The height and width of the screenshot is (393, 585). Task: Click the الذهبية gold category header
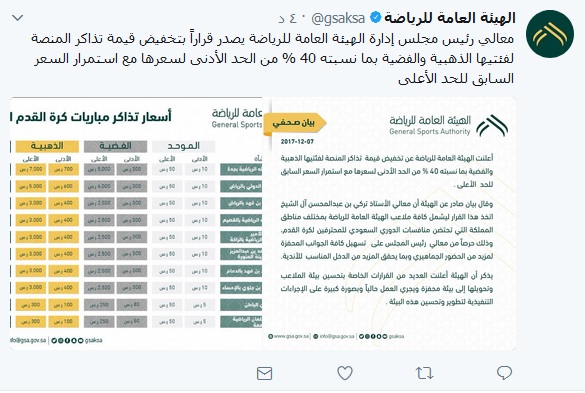tap(47, 146)
